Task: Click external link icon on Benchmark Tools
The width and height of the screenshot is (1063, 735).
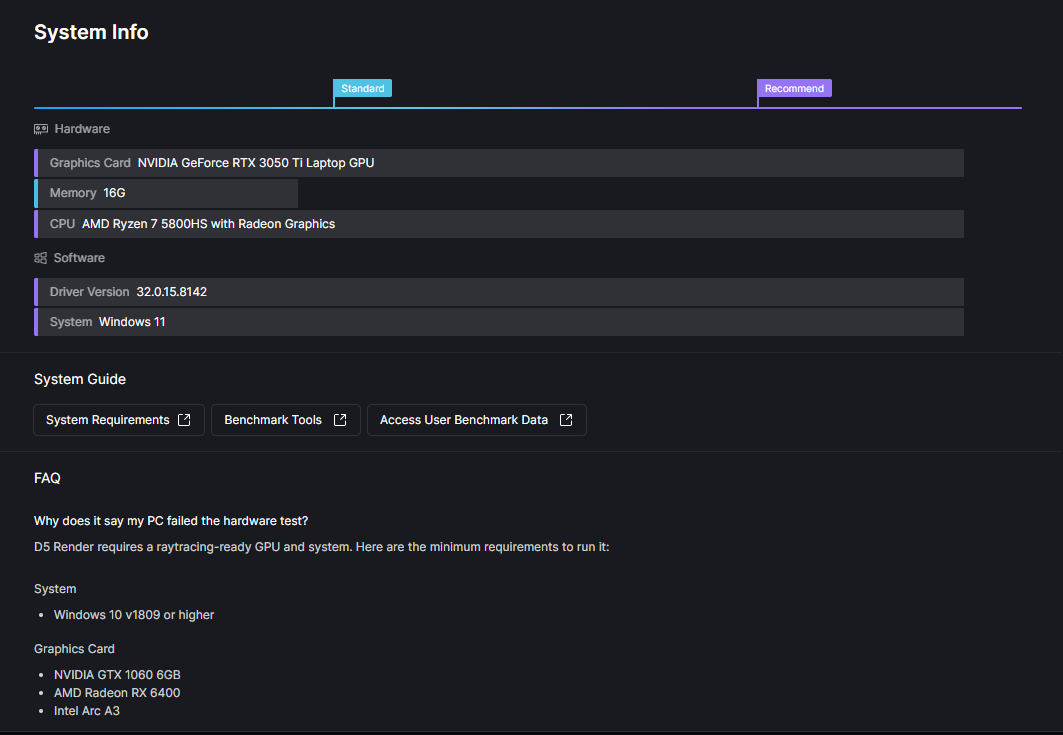Action: (x=340, y=420)
